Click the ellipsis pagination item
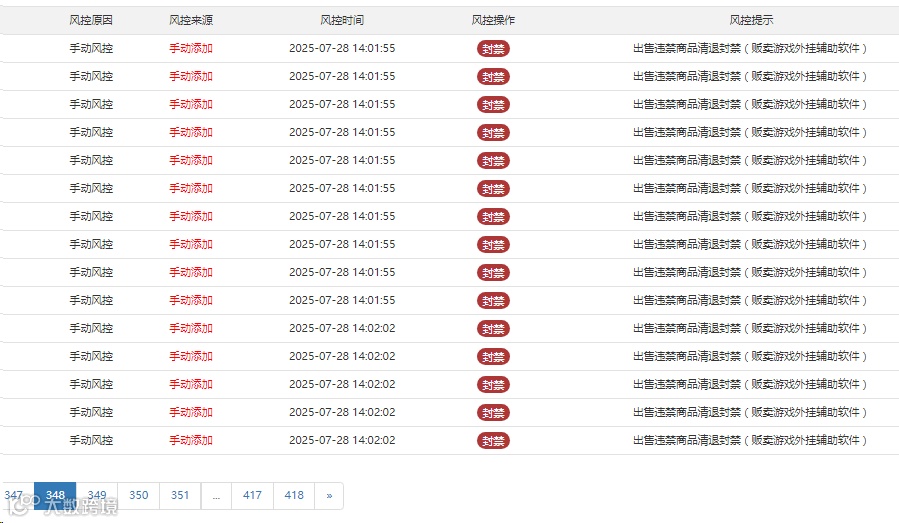The height and width of the screenshot is (523, 899). (x=216, y=495)
